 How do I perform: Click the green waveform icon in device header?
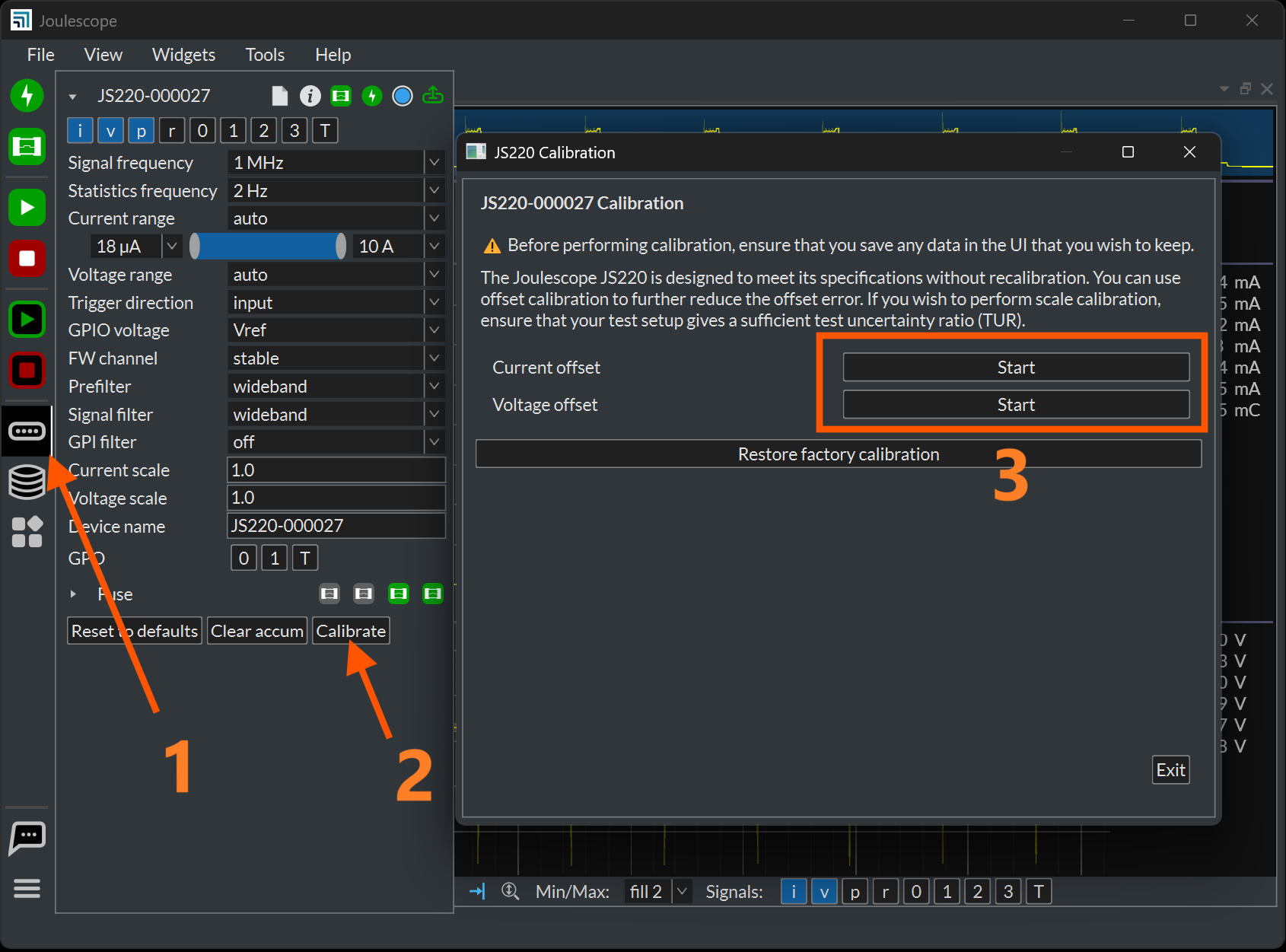[341, 95]
